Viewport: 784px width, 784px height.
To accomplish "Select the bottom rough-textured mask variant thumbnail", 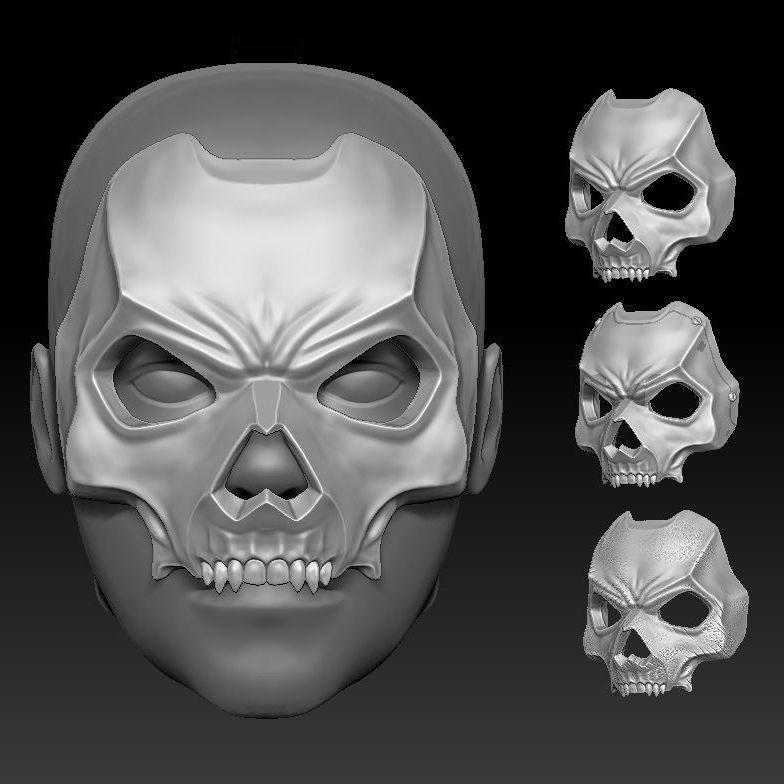I will (x=666, y=604).
